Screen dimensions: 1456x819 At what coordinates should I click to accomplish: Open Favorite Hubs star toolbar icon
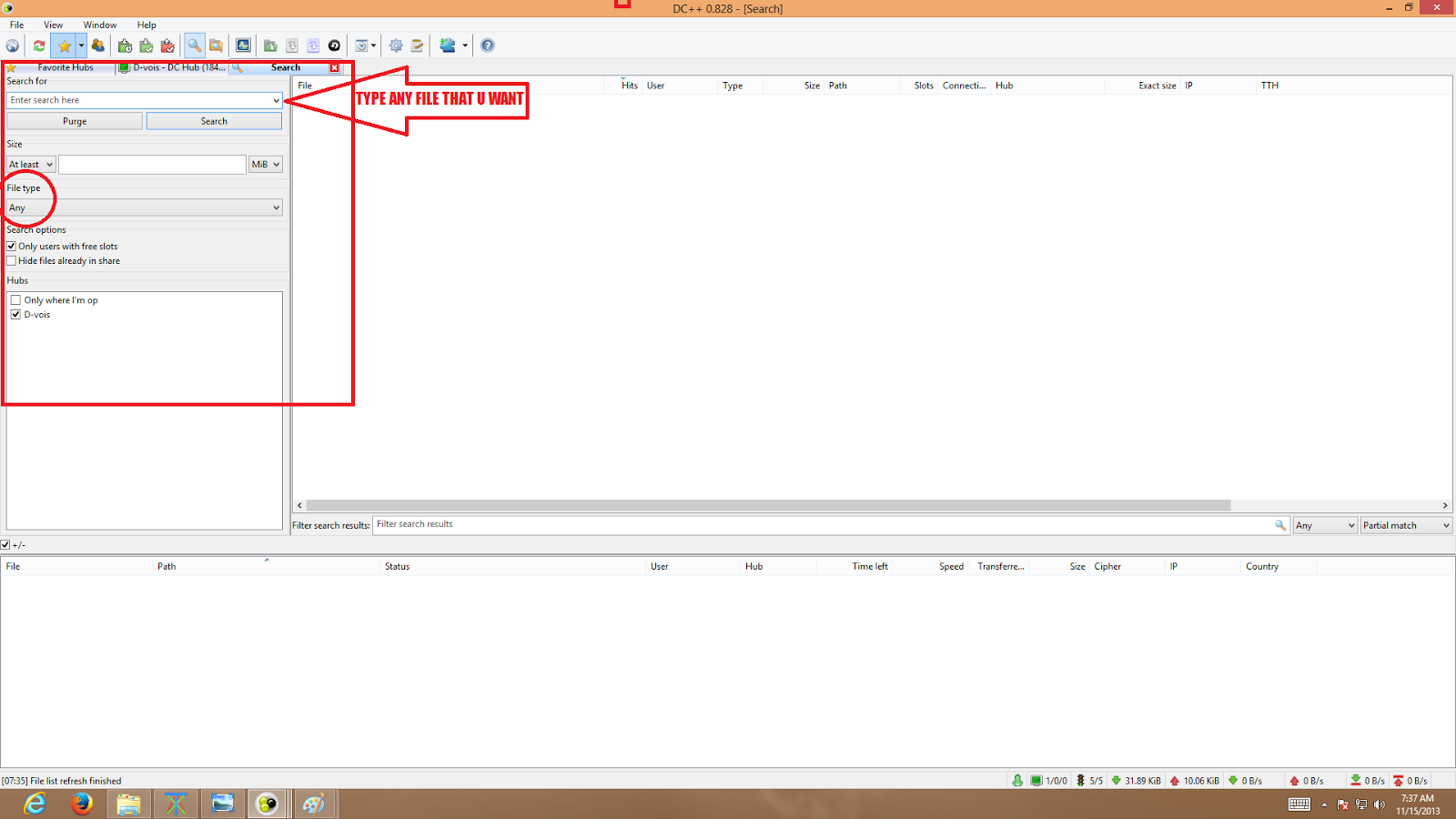click(x=64, y=45)
